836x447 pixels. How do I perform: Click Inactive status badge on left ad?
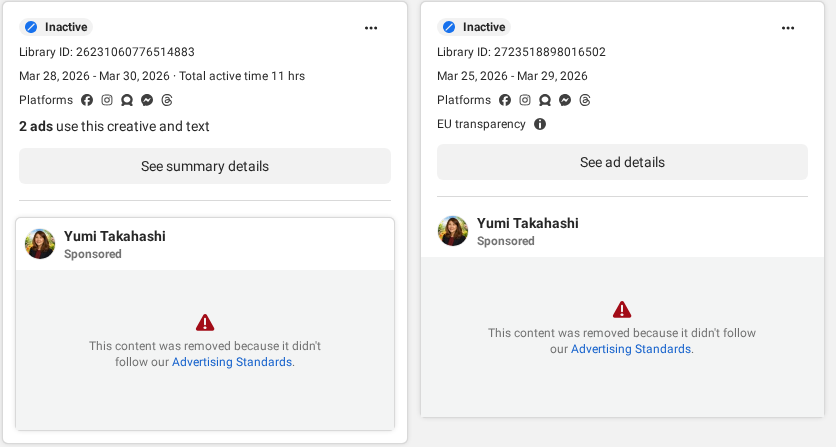56,27
